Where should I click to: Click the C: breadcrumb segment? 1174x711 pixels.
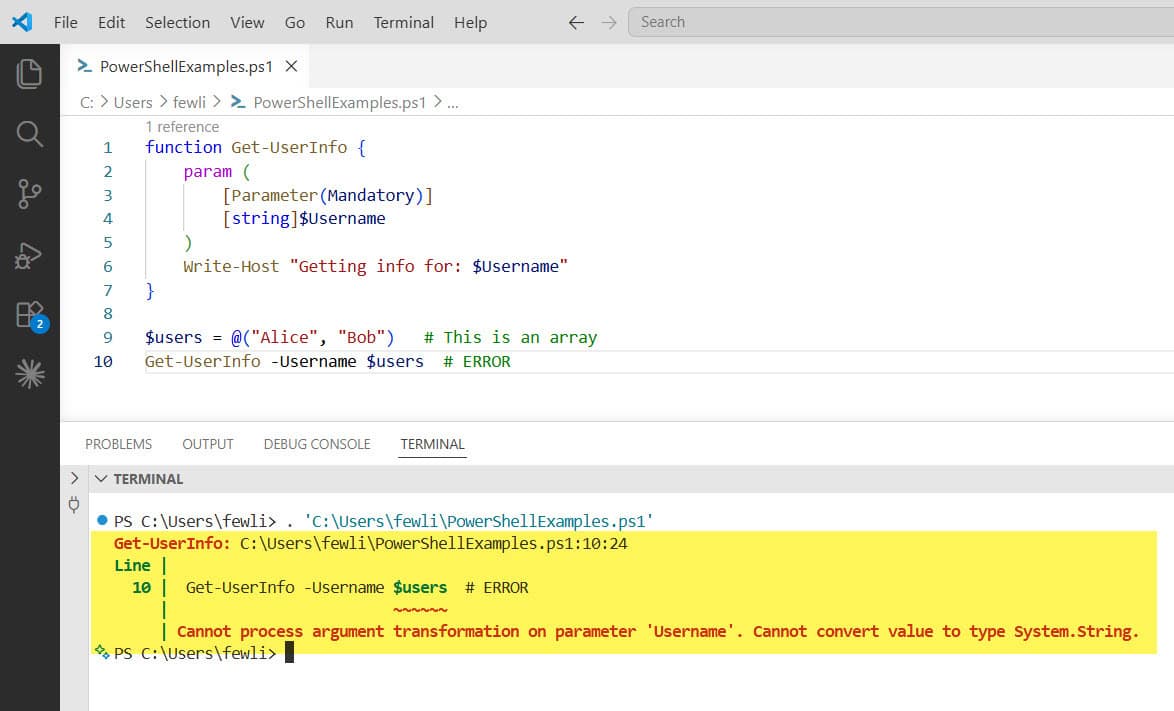(87, 103)
